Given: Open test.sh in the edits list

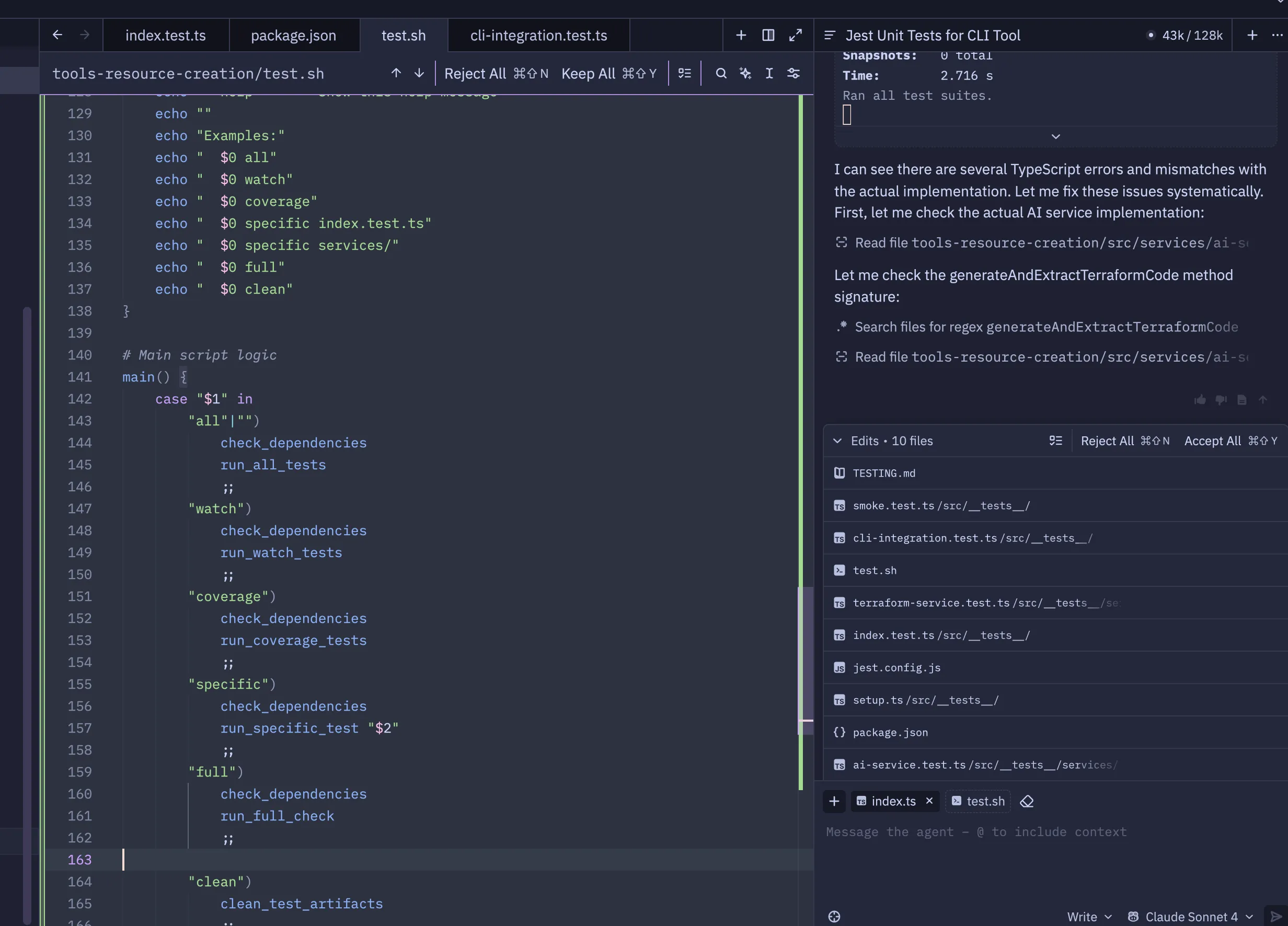Looking at the screenshot, I should click(1055, 570).
